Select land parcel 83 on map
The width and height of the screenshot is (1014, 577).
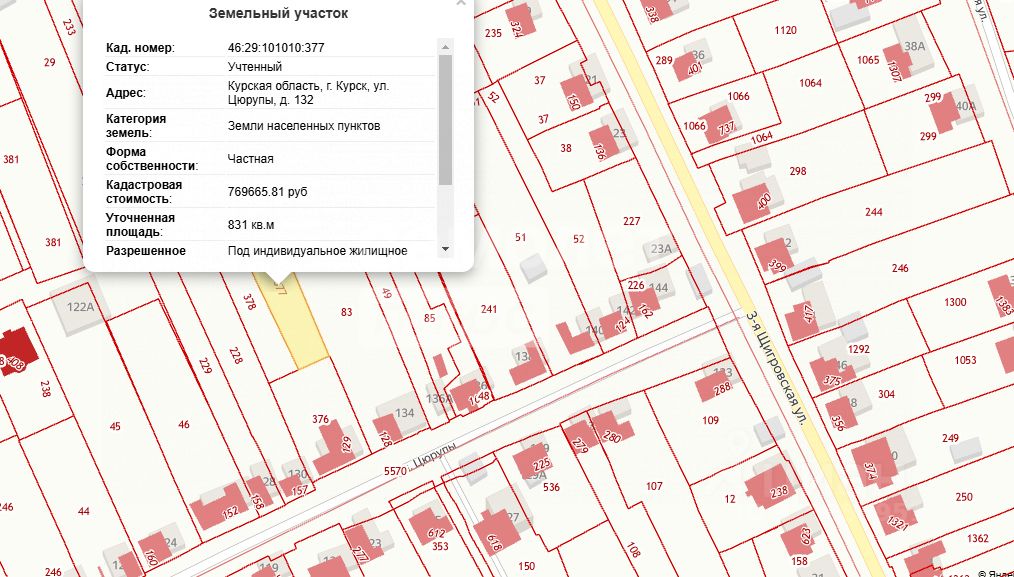(347, 312)
